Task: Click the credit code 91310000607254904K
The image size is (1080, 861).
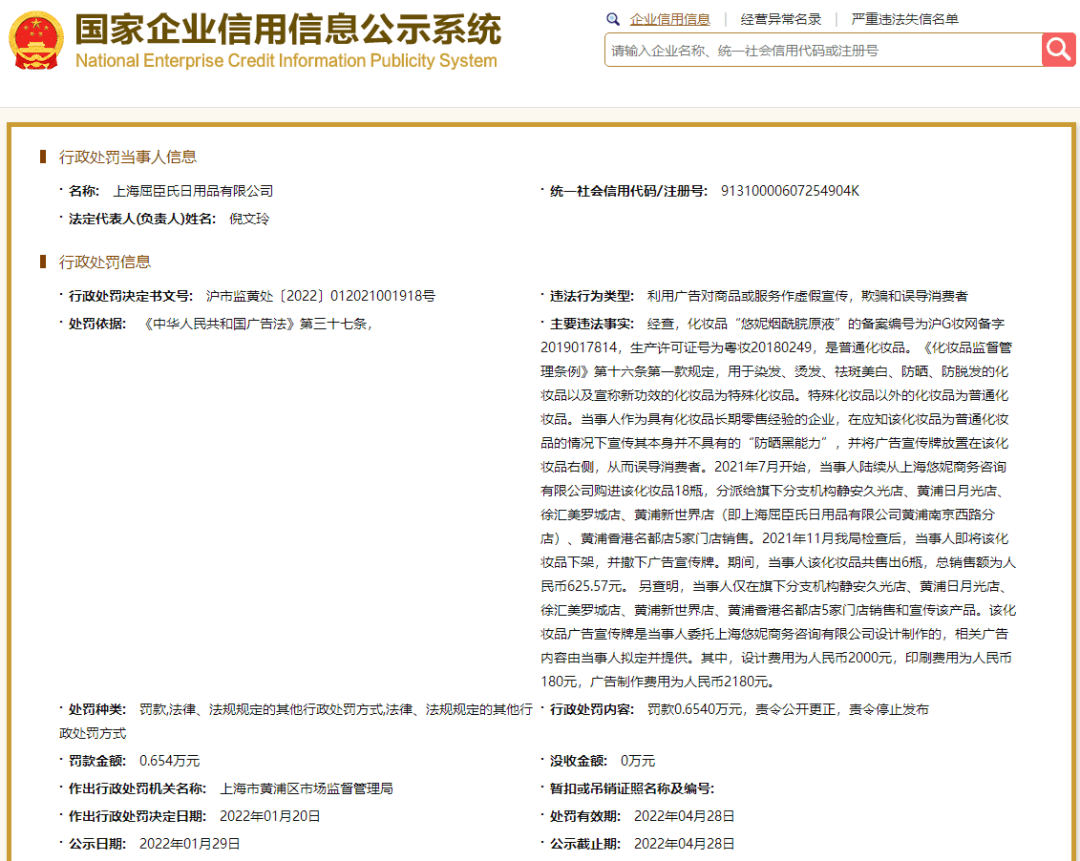Action: coord(790,191)
